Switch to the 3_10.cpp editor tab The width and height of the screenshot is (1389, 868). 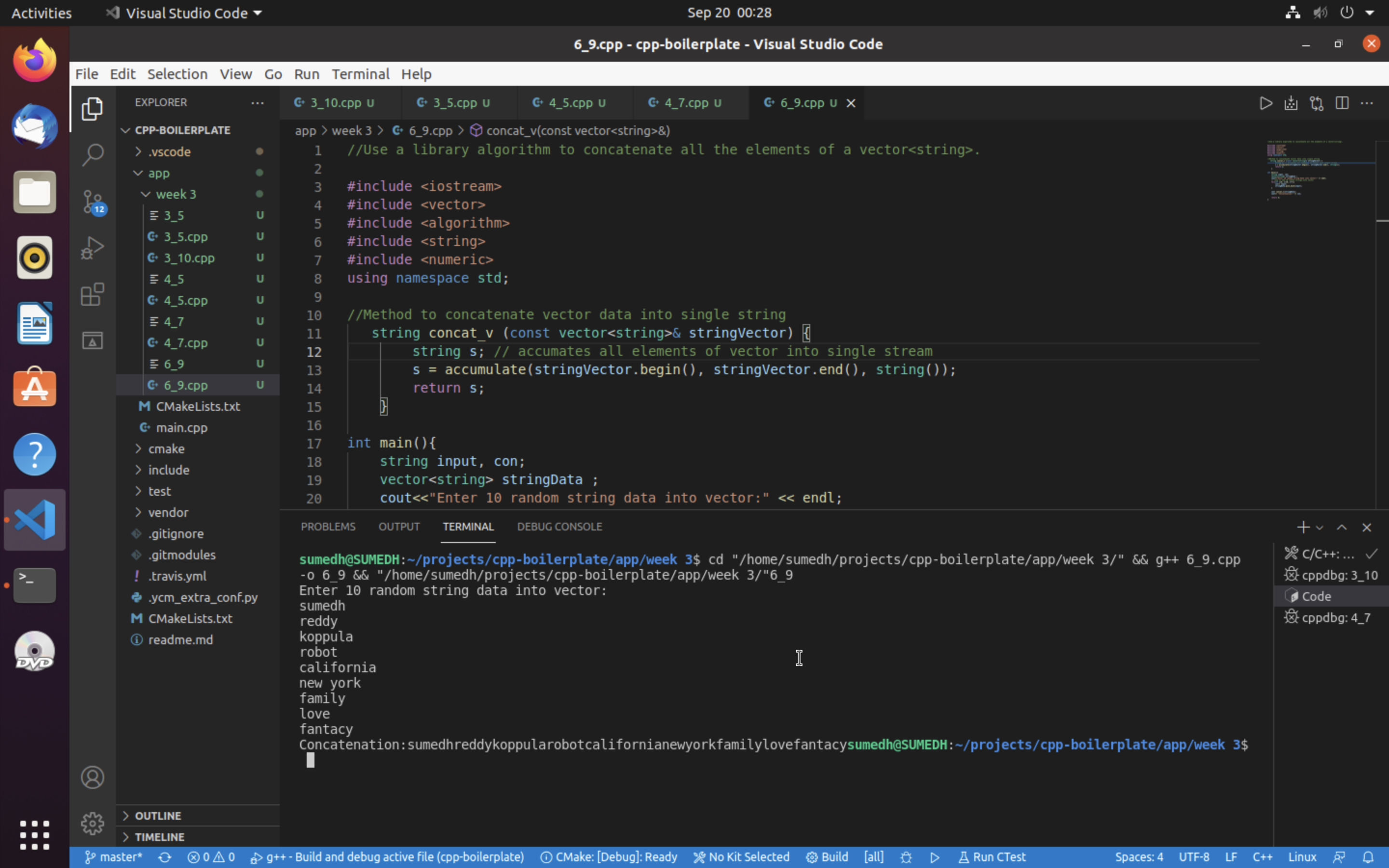pyautogui.click(x=341, y=103)
